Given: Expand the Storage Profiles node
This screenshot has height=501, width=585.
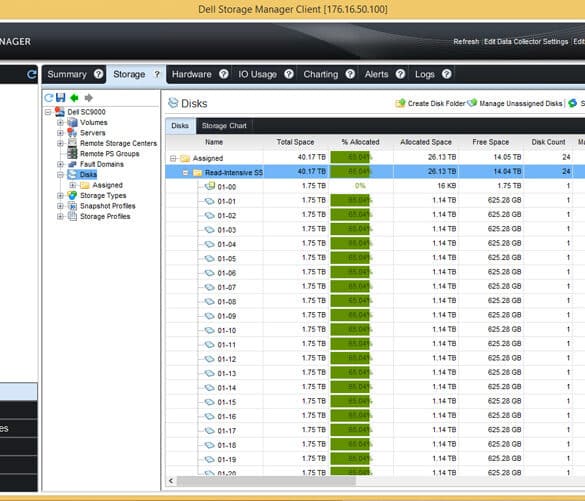Looking at the screenshot, I should click(x=60, y=216).
